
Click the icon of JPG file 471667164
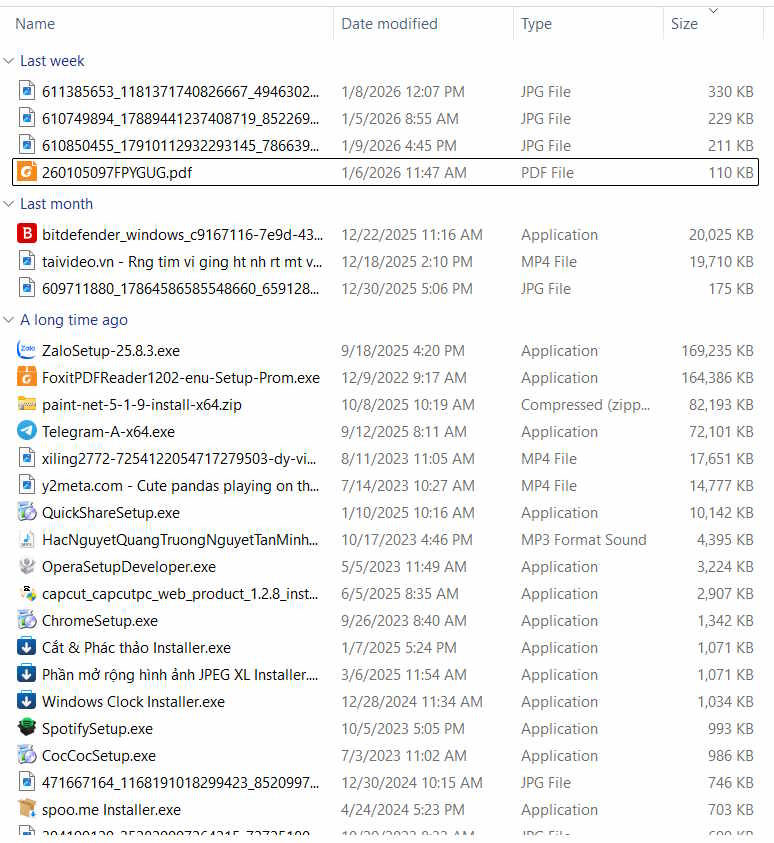(x=27, y=782)
